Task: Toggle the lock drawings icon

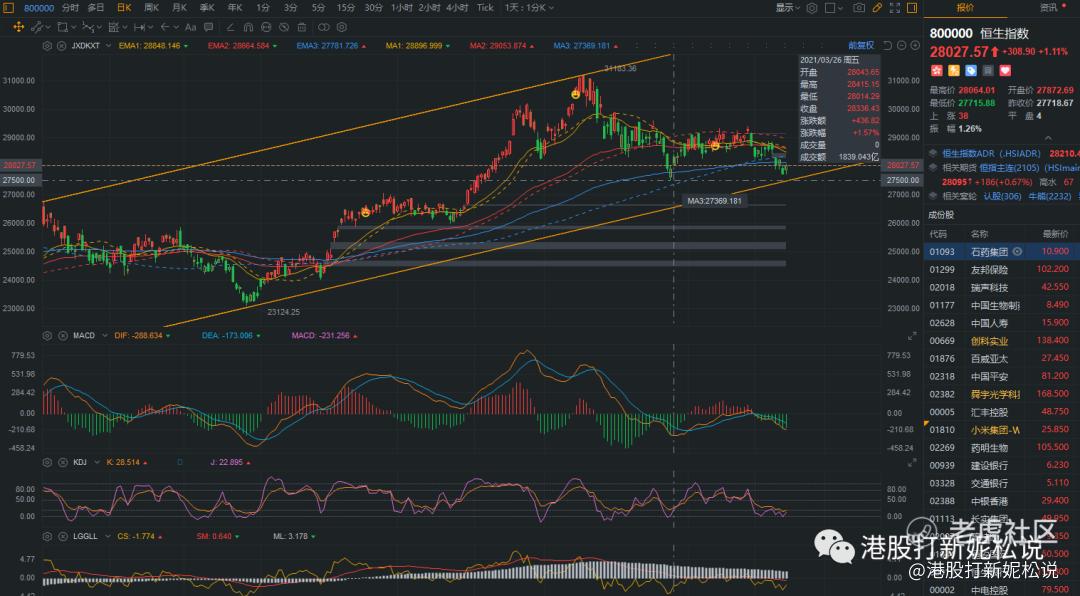Action: 266,27
